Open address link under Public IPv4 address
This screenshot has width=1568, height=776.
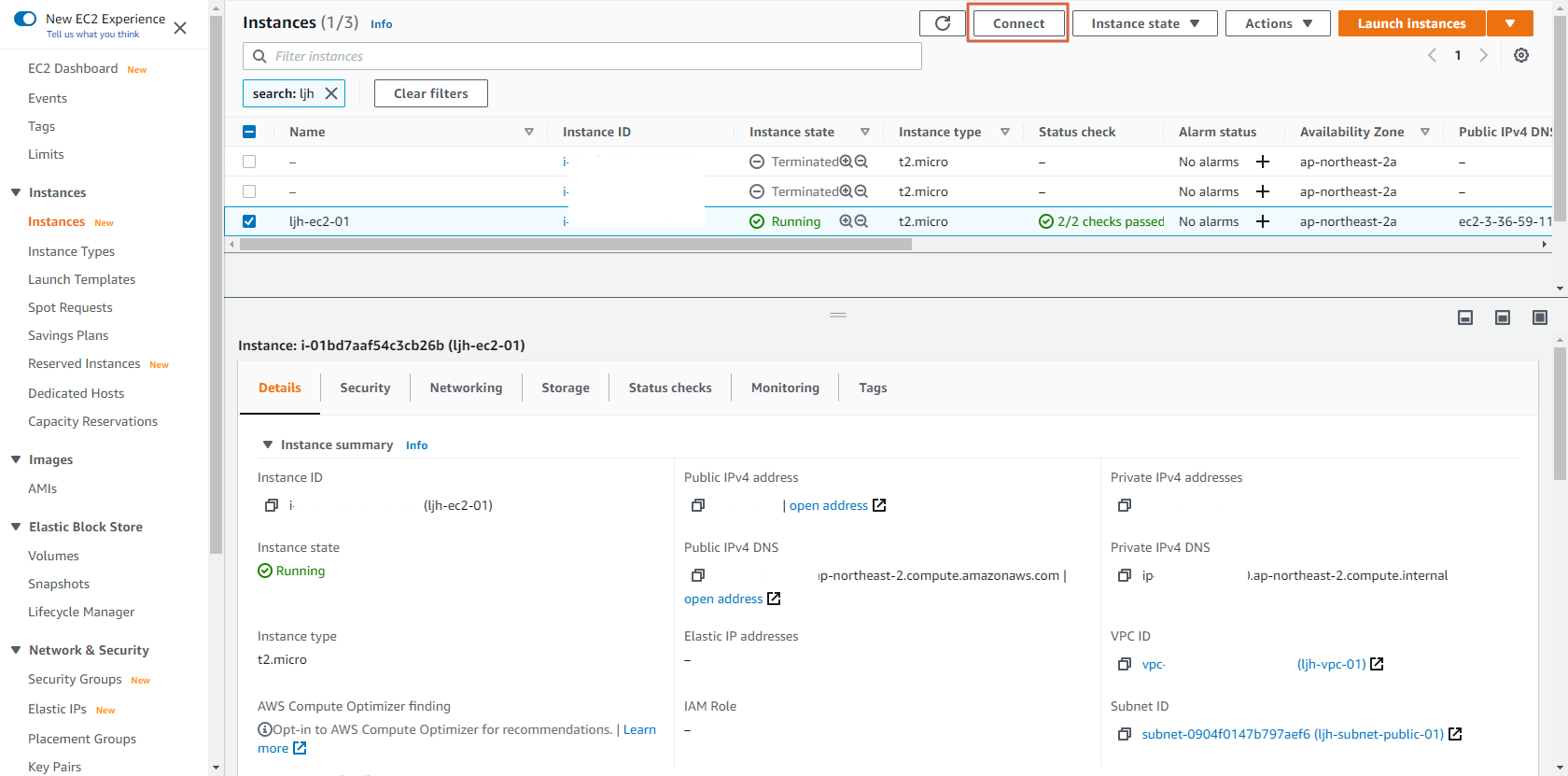coord(829,505)
